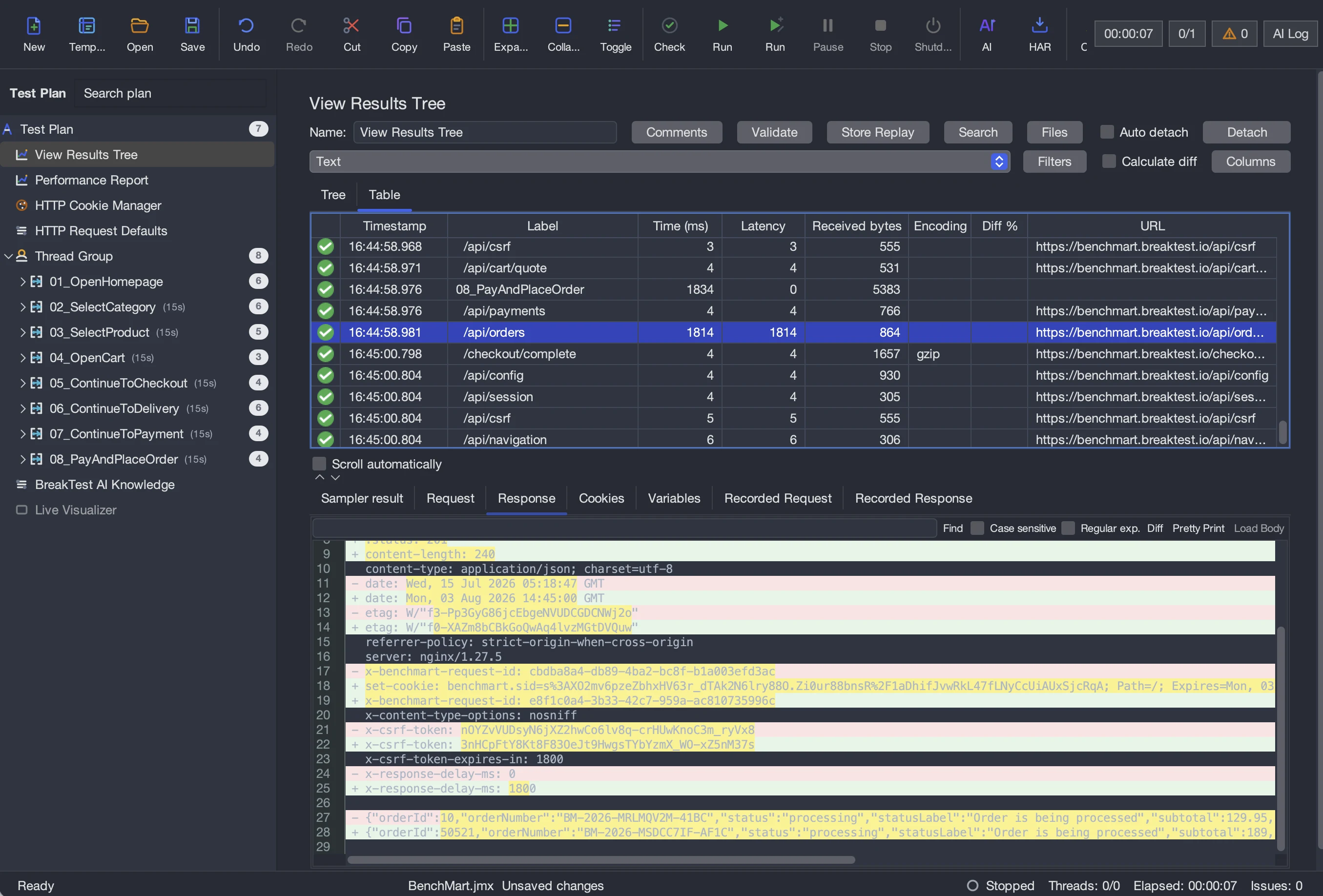
Task: Tick the Calculate diff checkbox
Action: coord(1108,162)
